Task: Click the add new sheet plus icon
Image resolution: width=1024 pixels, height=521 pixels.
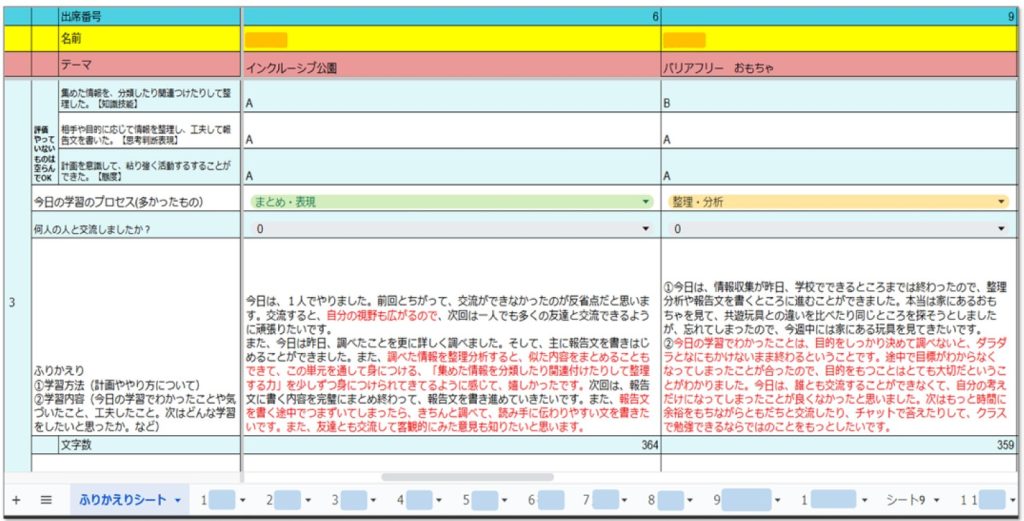Action: [x=15, y=500]
